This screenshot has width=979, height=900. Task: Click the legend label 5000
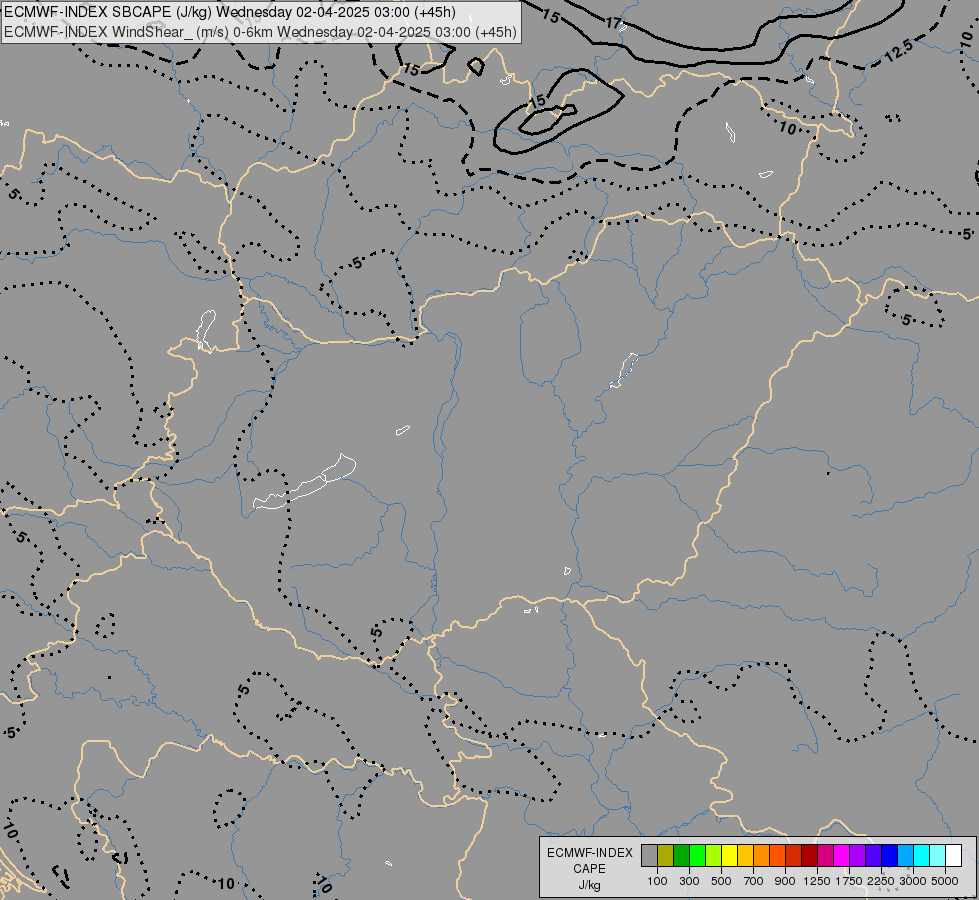tap(945, 881)
